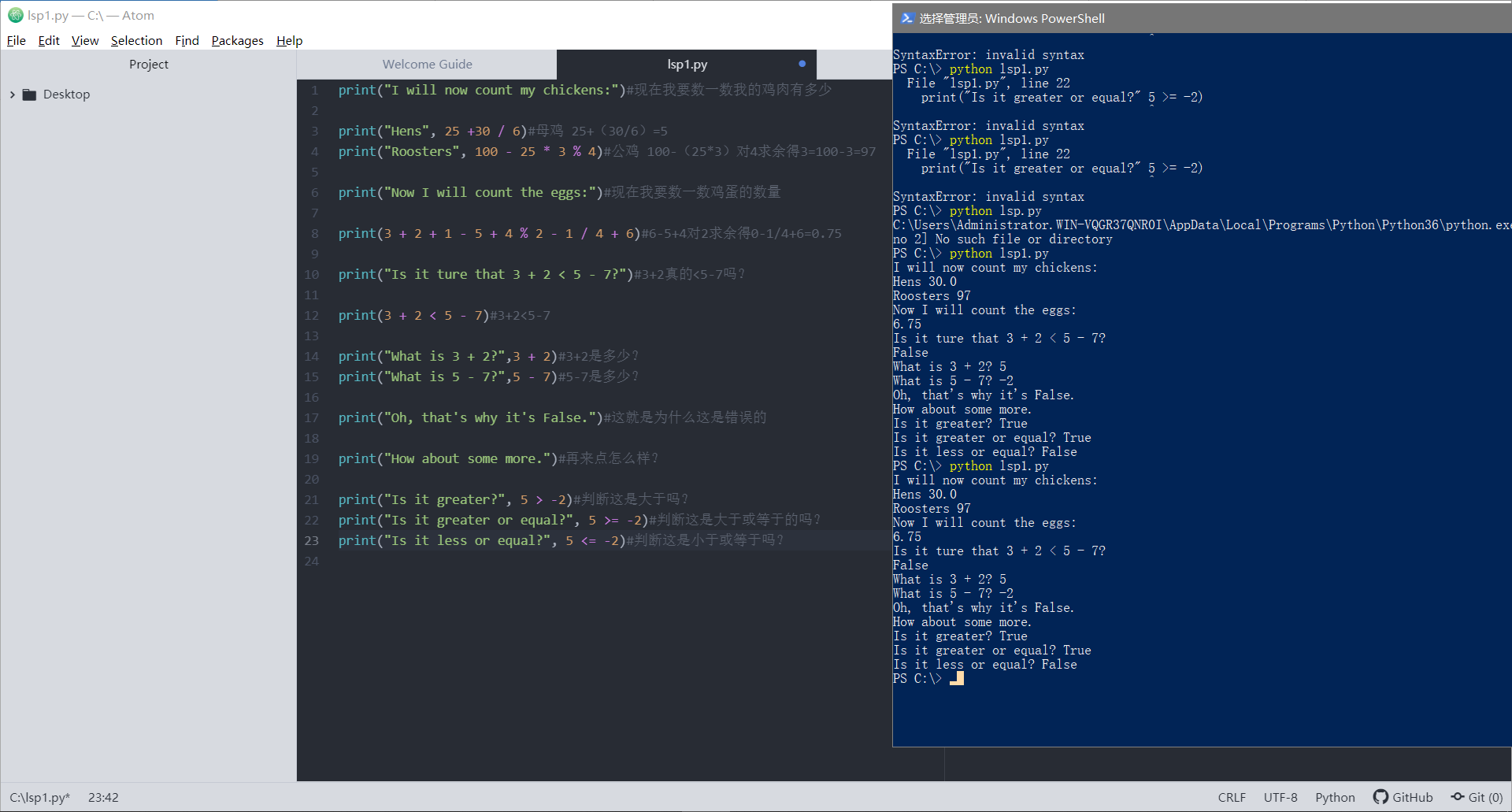The image size is (1512, 812).
Task: Click the GitHub octocat icon in status bar
Action: click(1380, 796)
